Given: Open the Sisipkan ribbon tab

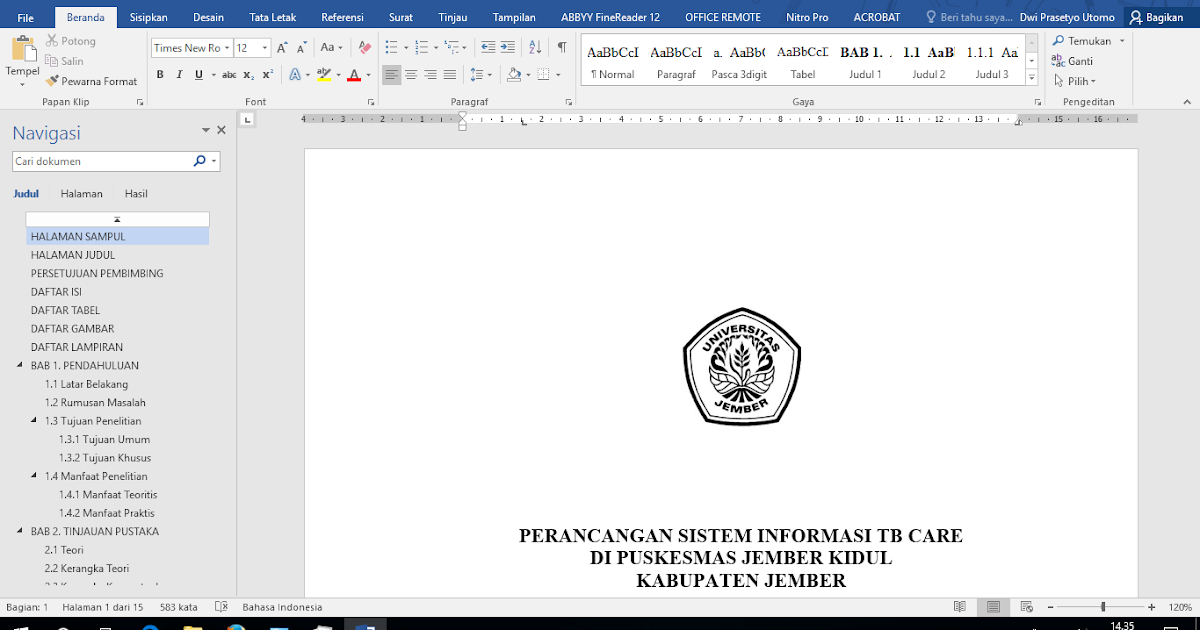Looking at the screenshot, I should (149, 17).
